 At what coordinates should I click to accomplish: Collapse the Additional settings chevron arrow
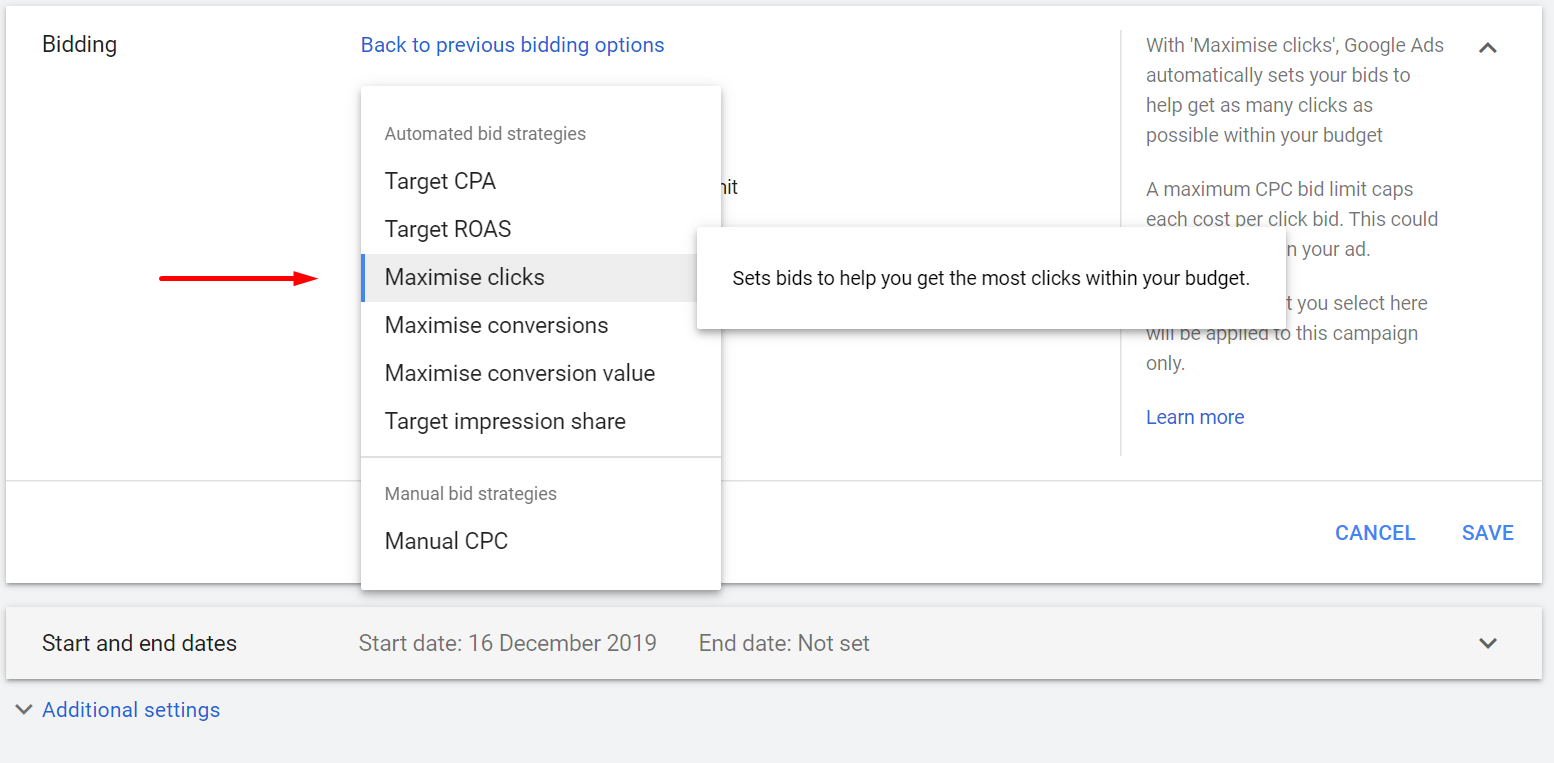click(24, 709)
